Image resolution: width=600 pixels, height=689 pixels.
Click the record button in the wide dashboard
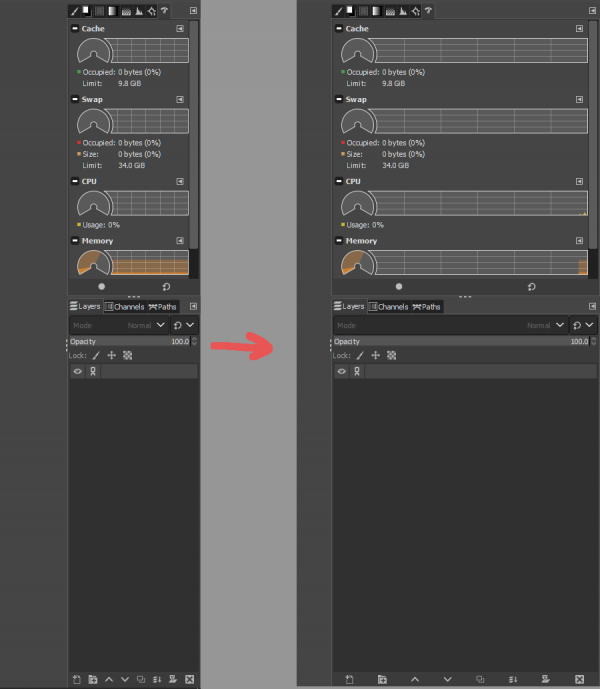coord(399,286)
